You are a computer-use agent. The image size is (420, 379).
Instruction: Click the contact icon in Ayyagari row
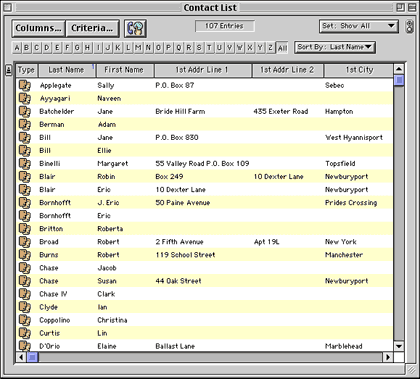coord(25,98)
